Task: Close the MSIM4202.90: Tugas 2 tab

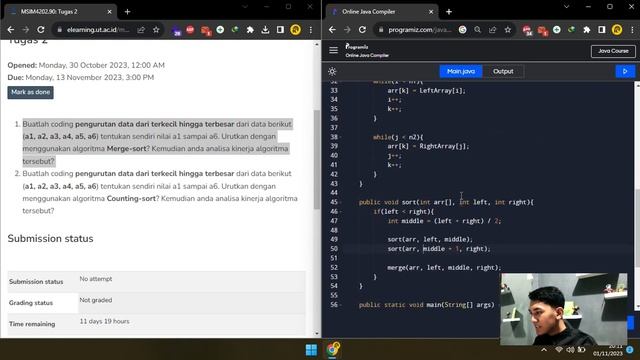Action: pyautogui.click(x=109, y=12)
